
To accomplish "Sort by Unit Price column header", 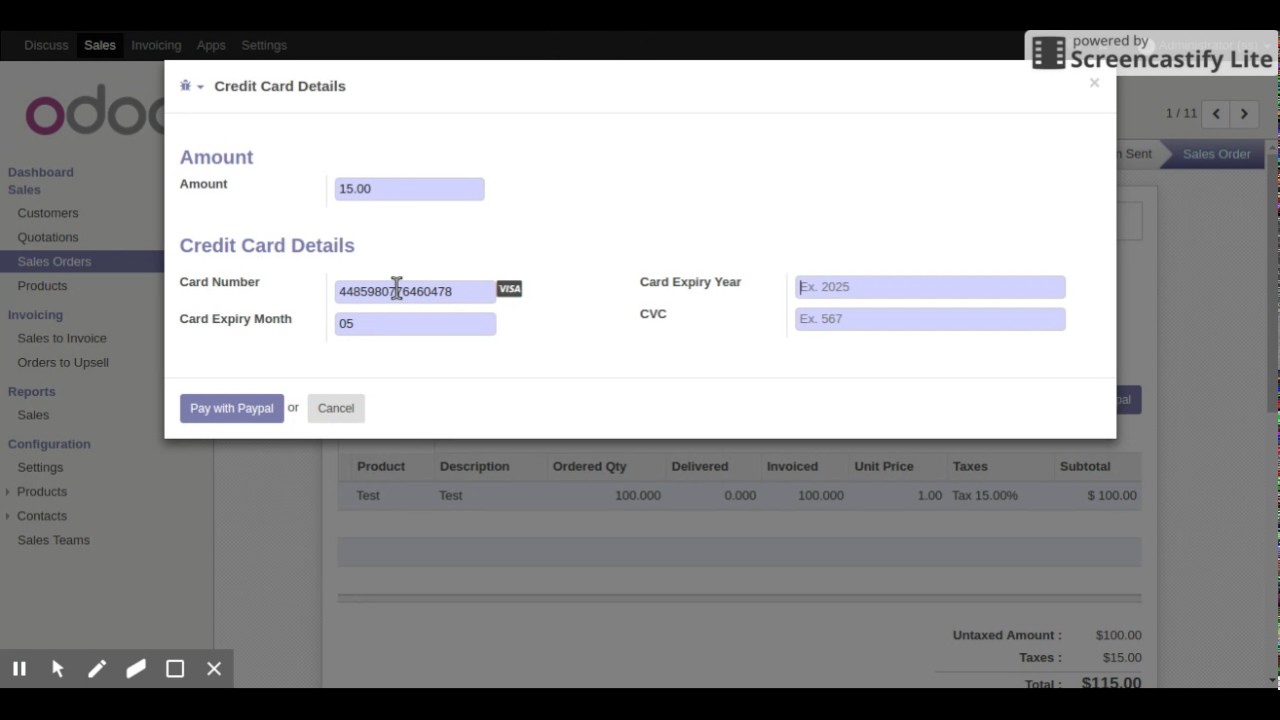I will [x=884, y=466].
